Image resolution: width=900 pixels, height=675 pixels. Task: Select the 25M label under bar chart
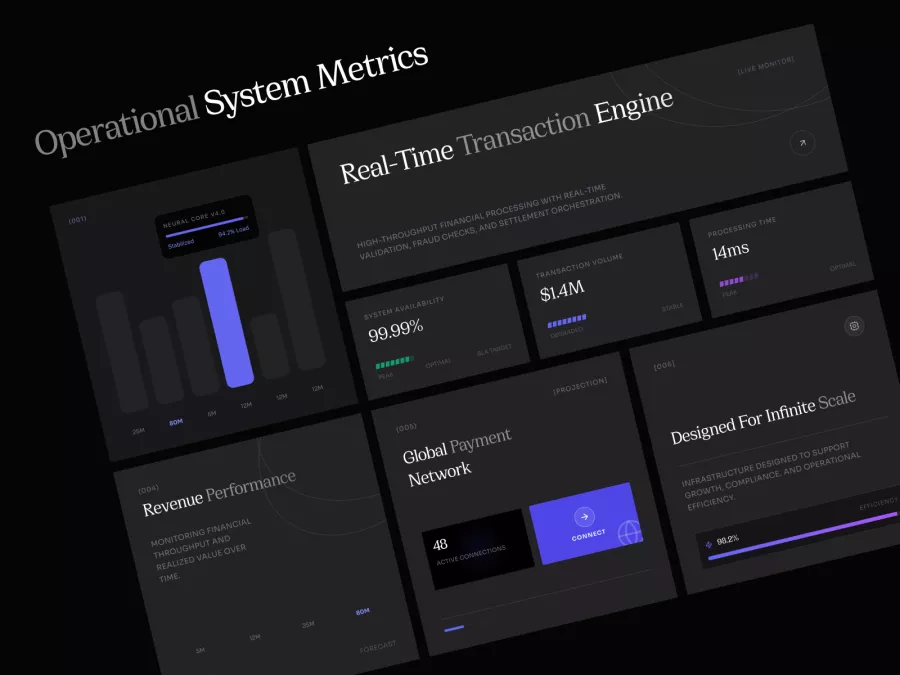(x=139, y=431)
